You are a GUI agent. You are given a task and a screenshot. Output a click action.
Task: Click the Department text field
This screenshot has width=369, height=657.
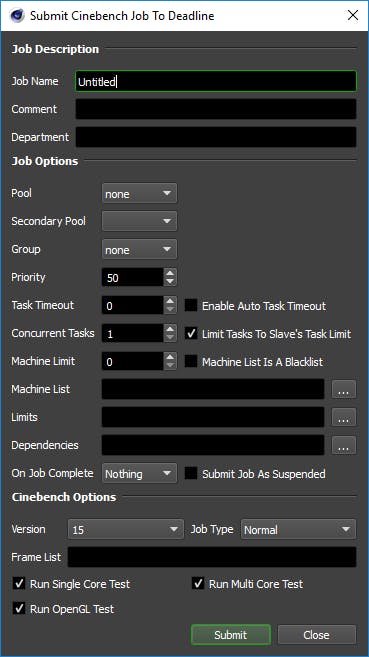(216, 137)
